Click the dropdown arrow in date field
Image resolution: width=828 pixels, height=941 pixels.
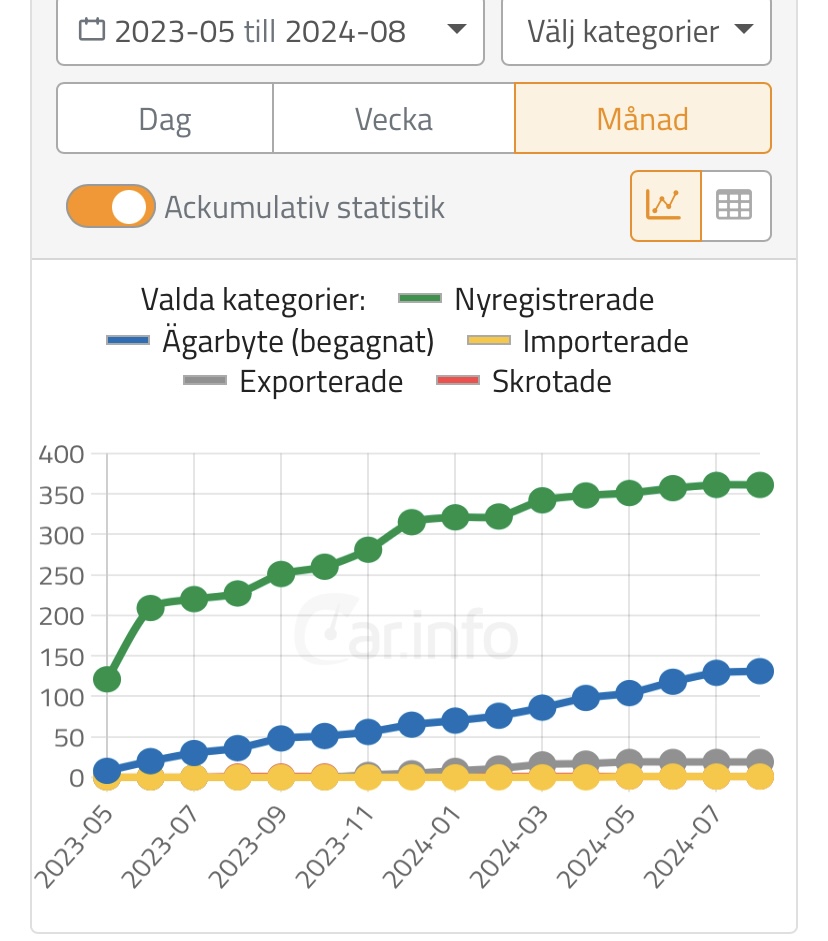coord(457,30)
